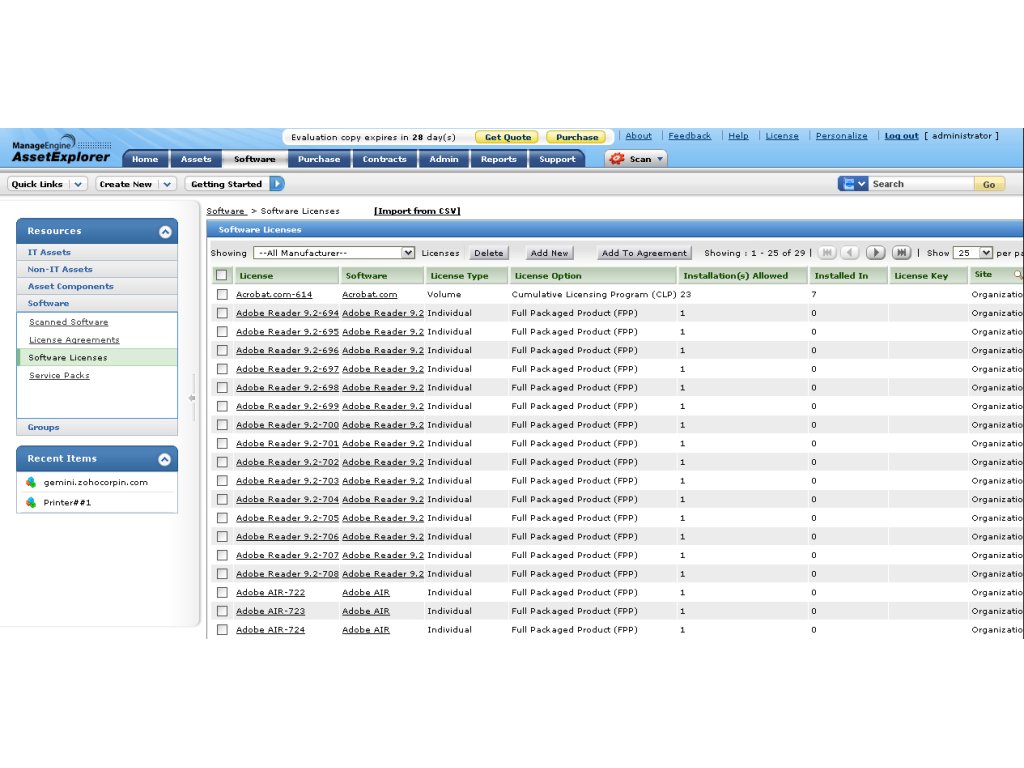Collapse the Recent Items panel
1024x768 pixels.
pyautogui.click(x=165, y=459)
